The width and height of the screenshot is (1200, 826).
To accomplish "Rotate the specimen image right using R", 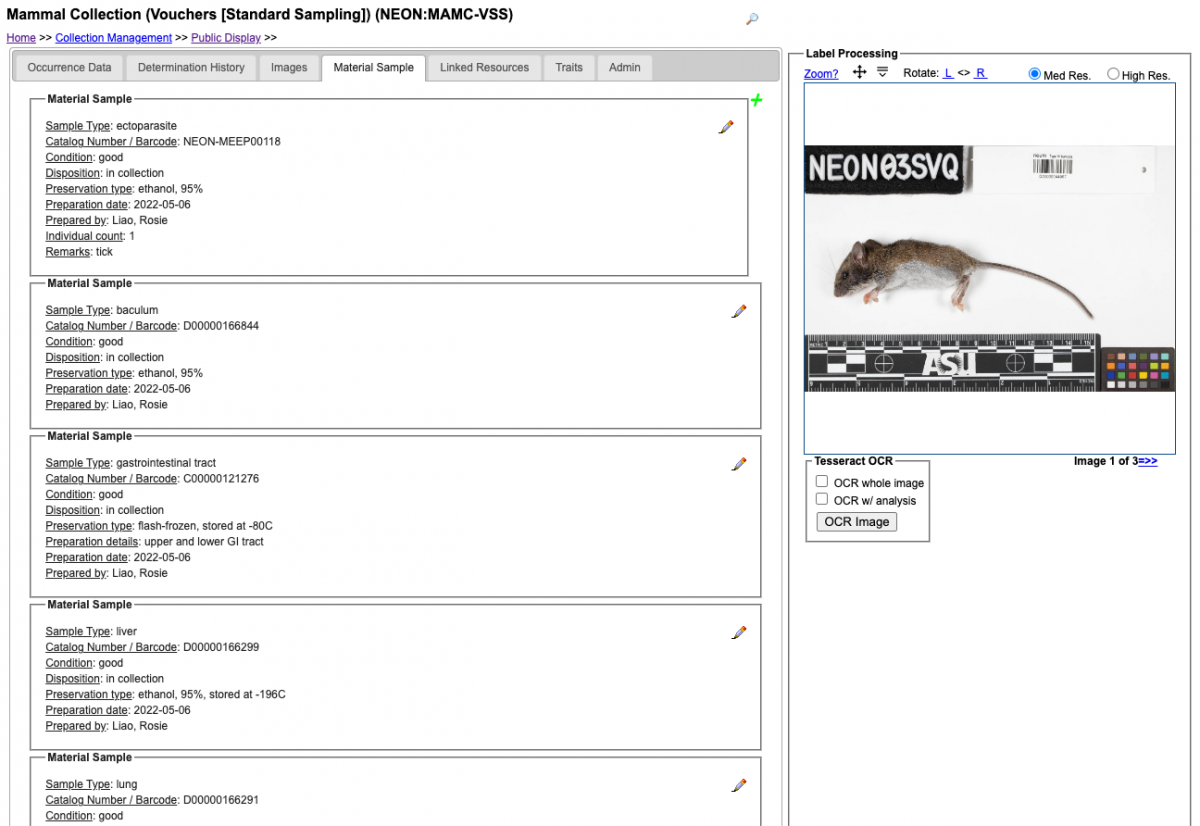I will pyautogui.click(x=982, y=73).
